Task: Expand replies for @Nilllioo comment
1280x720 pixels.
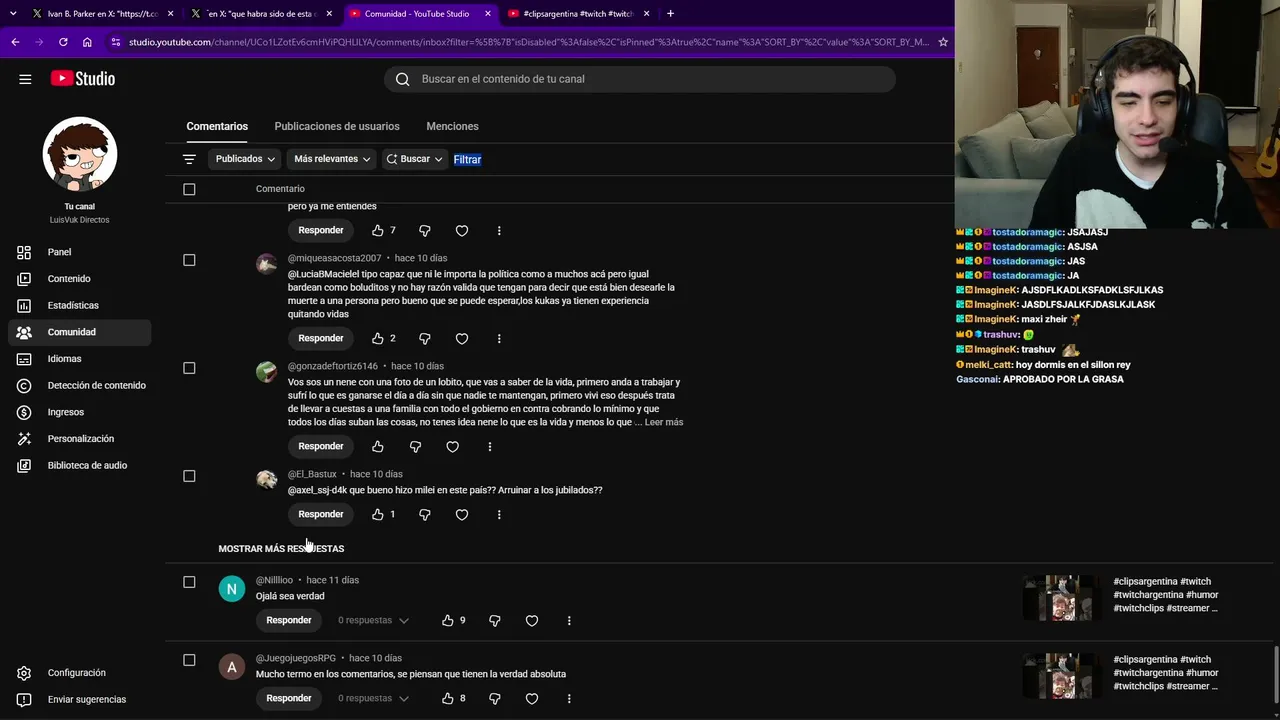Action: (373, 620)
